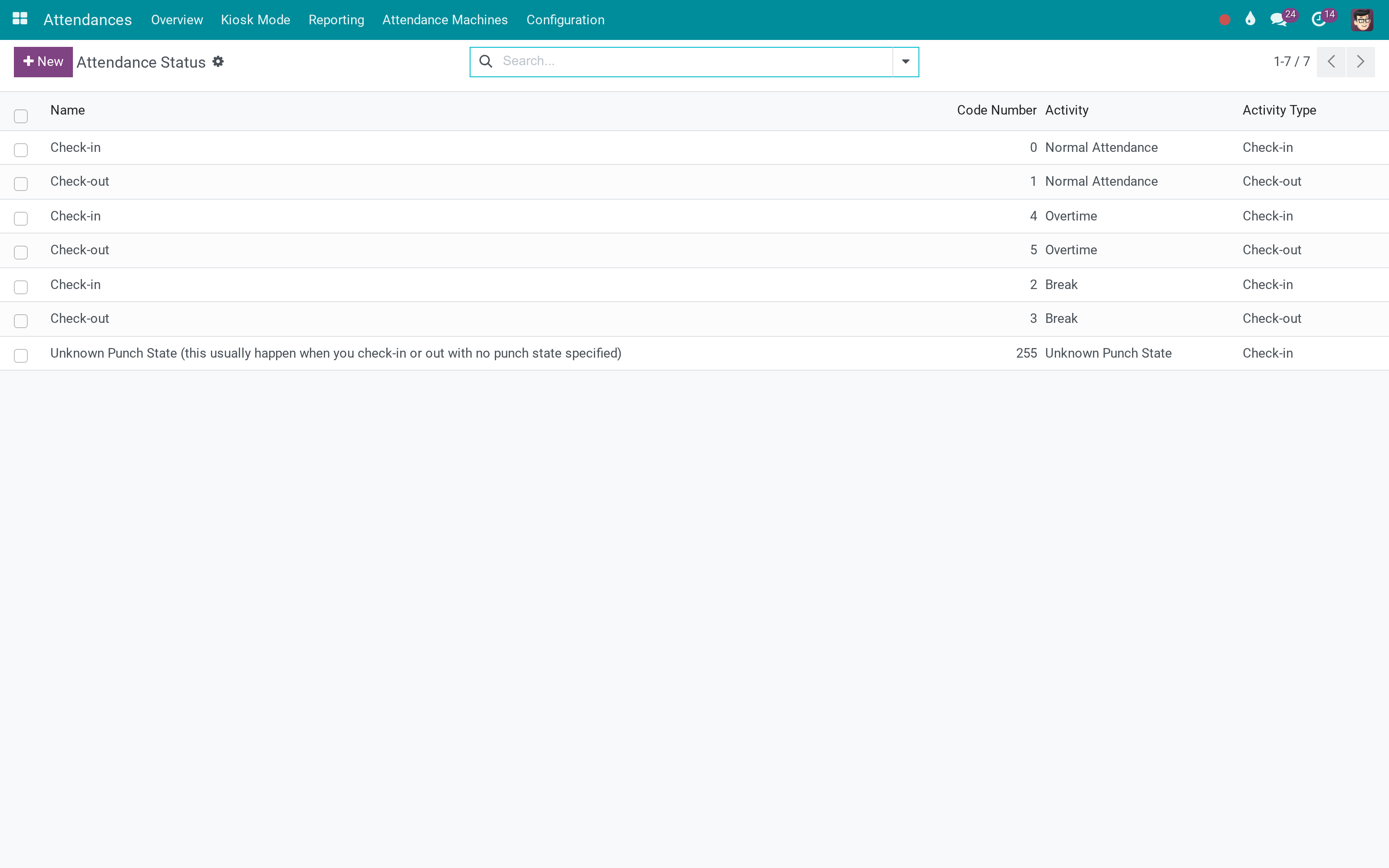The image size is (1389, 868).
Task: Open the main apps grid menu
Action: 20,19
